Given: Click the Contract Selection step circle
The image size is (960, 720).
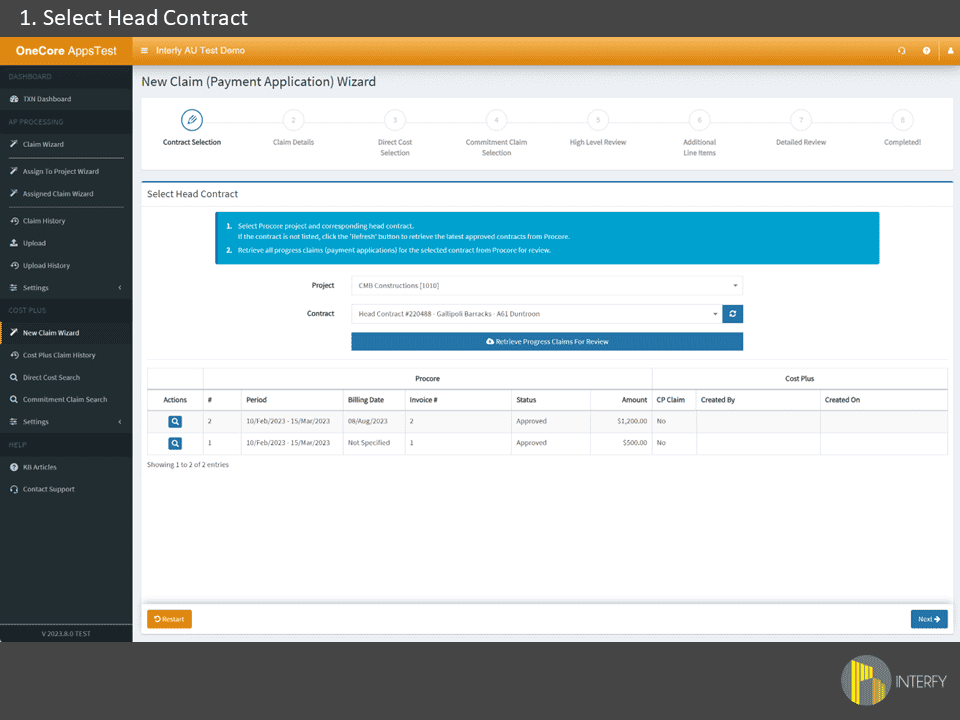Looking at the screenshot, I should (x=192, y=120).
